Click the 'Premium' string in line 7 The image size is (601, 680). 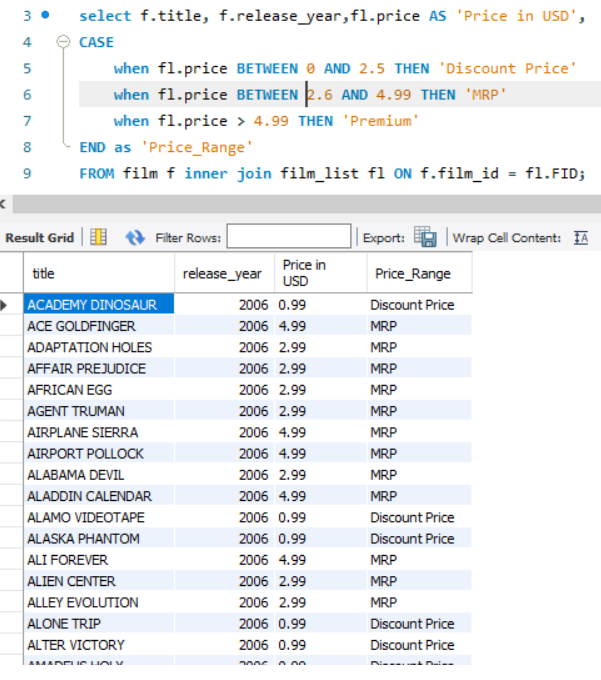coord(381,121)
